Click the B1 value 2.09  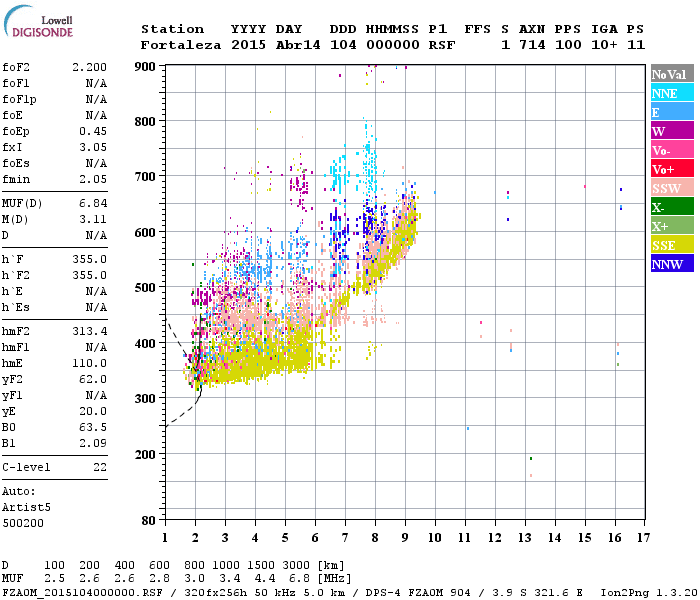pos(93,444)
